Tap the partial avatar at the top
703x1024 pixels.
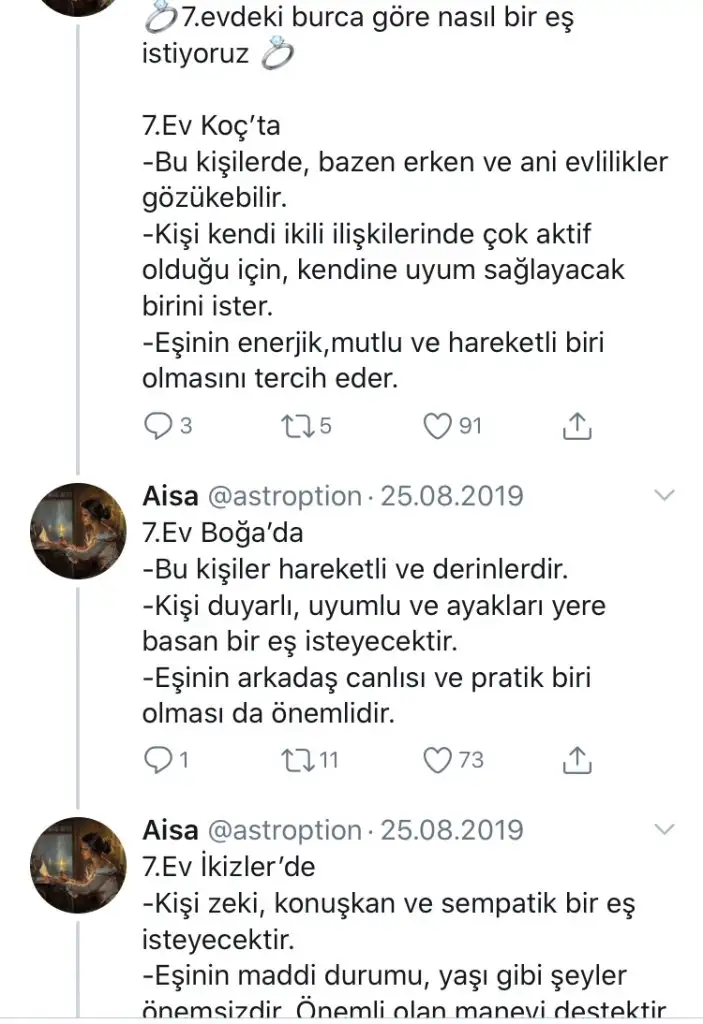tap(79, 8)
